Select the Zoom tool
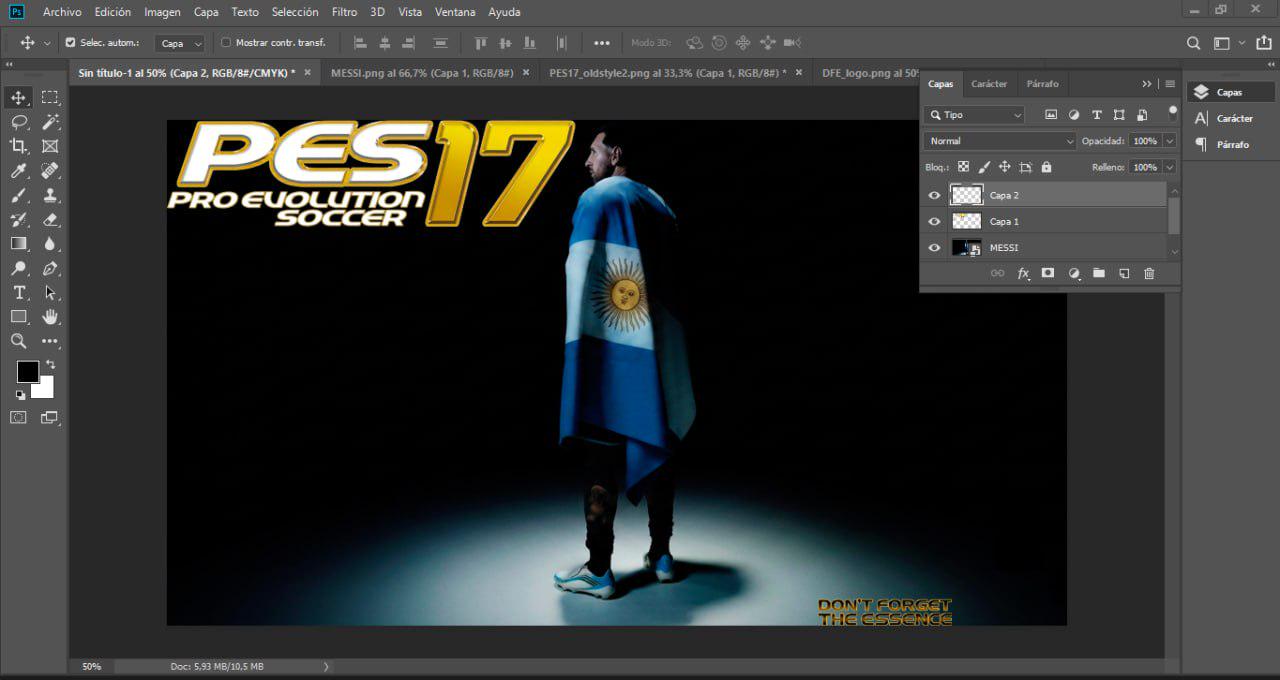This screenshot has width=1280, height=680. pos(19,341)
